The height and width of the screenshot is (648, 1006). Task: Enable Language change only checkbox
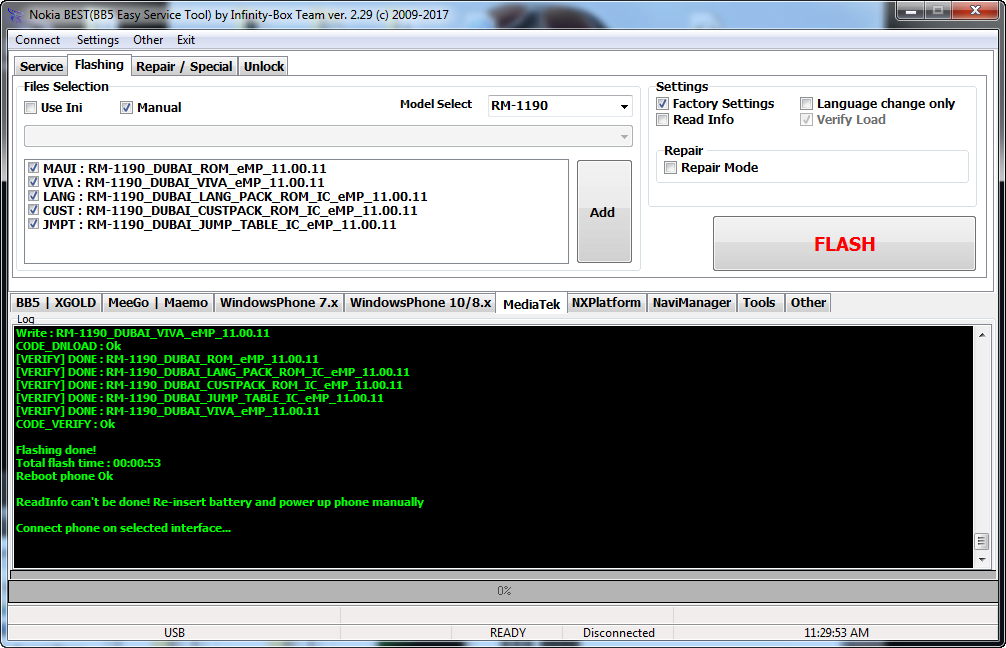pos(806,104)
